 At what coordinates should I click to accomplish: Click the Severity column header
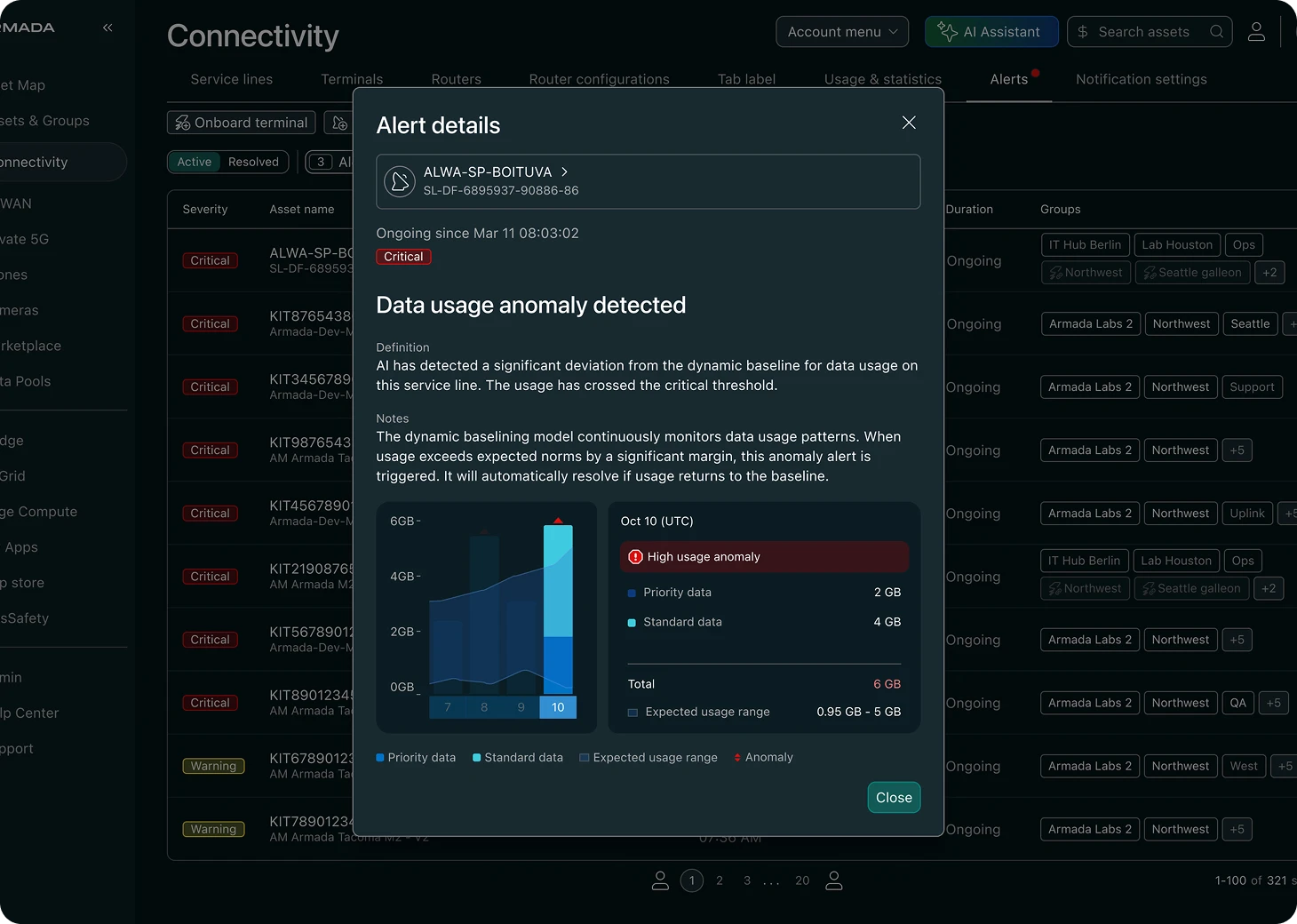tap(205, 210)
